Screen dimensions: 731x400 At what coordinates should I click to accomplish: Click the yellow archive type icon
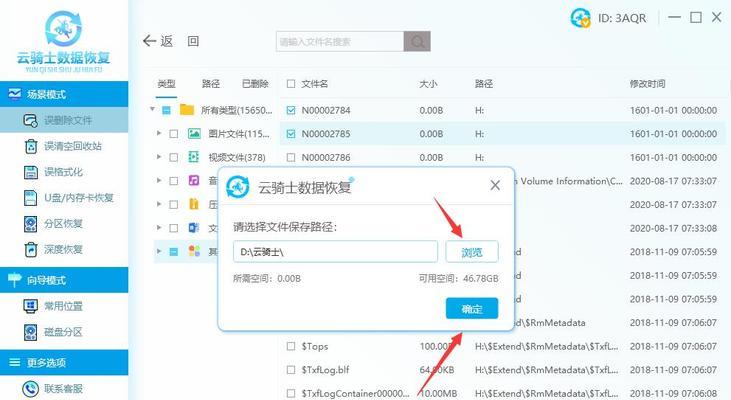coord(193,204)
